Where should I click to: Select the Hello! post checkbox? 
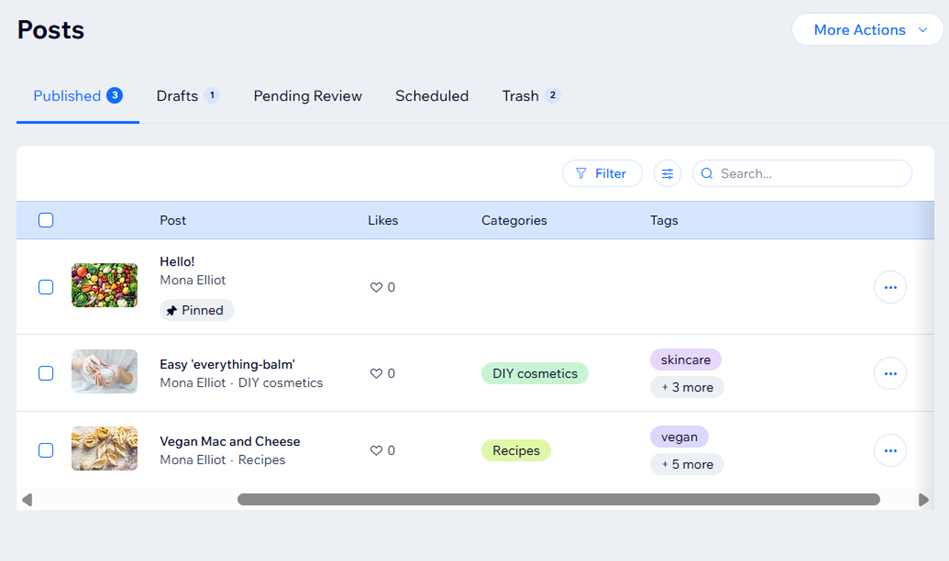(x=46, y=287)
